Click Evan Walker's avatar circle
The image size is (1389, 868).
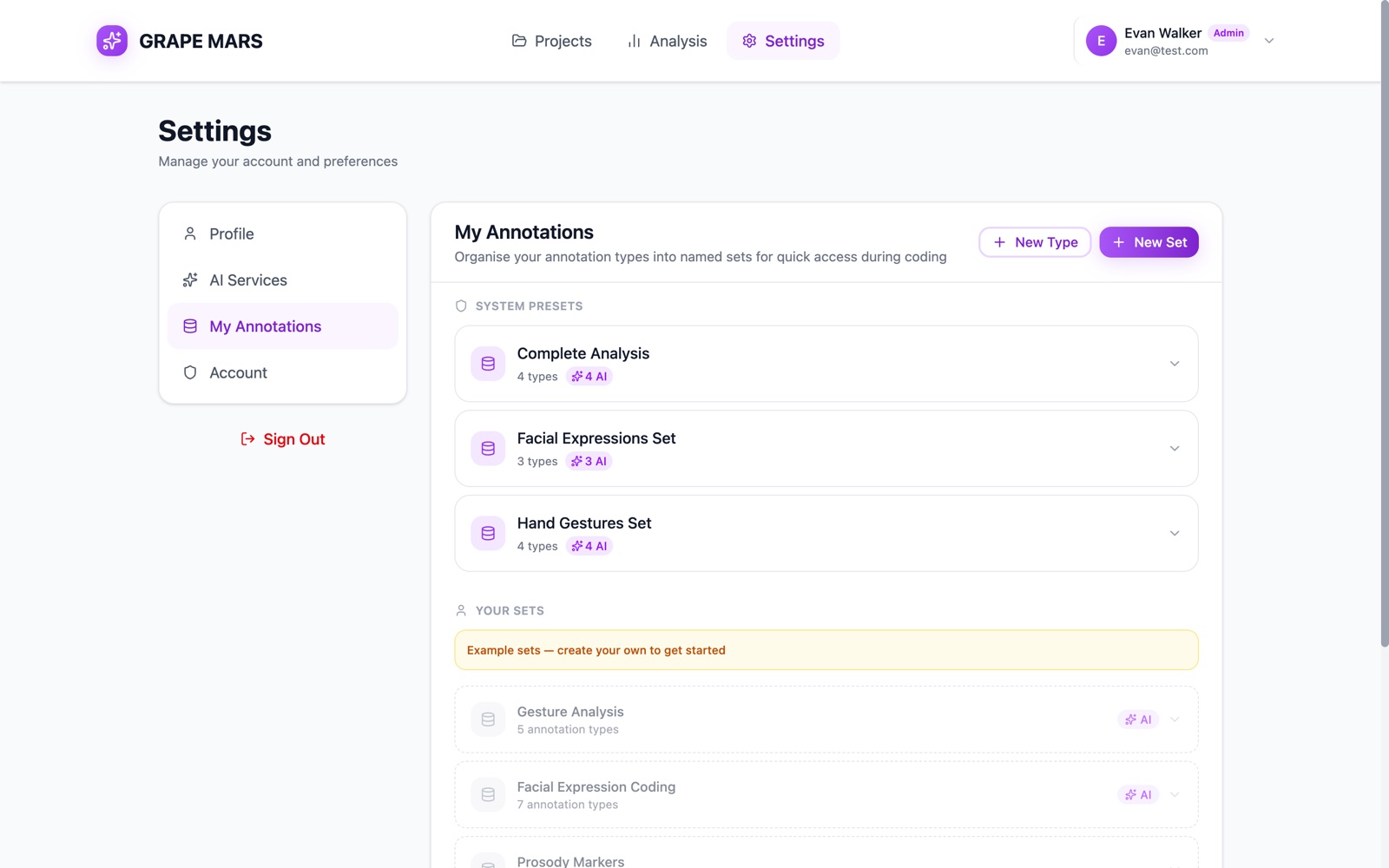[1101, 41]
